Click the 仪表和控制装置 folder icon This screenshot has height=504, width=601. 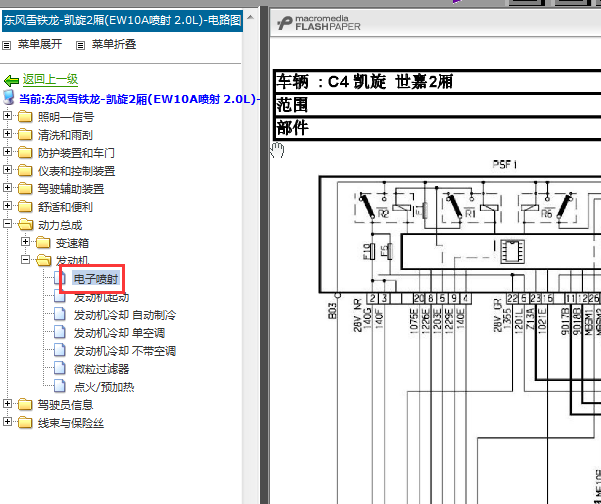click(25, 171)
